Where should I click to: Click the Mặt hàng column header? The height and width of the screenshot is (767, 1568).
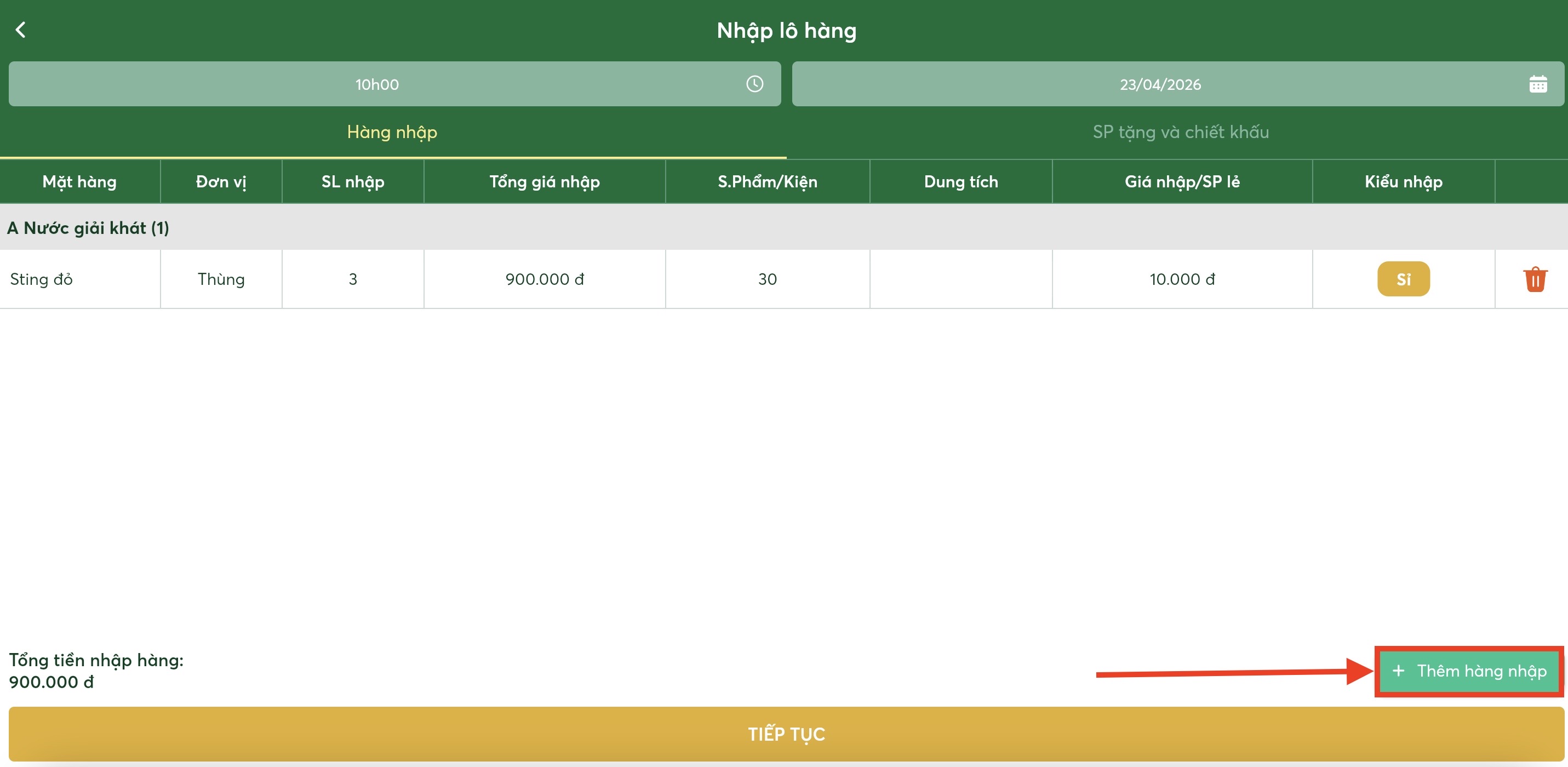[x=80, y=181]
